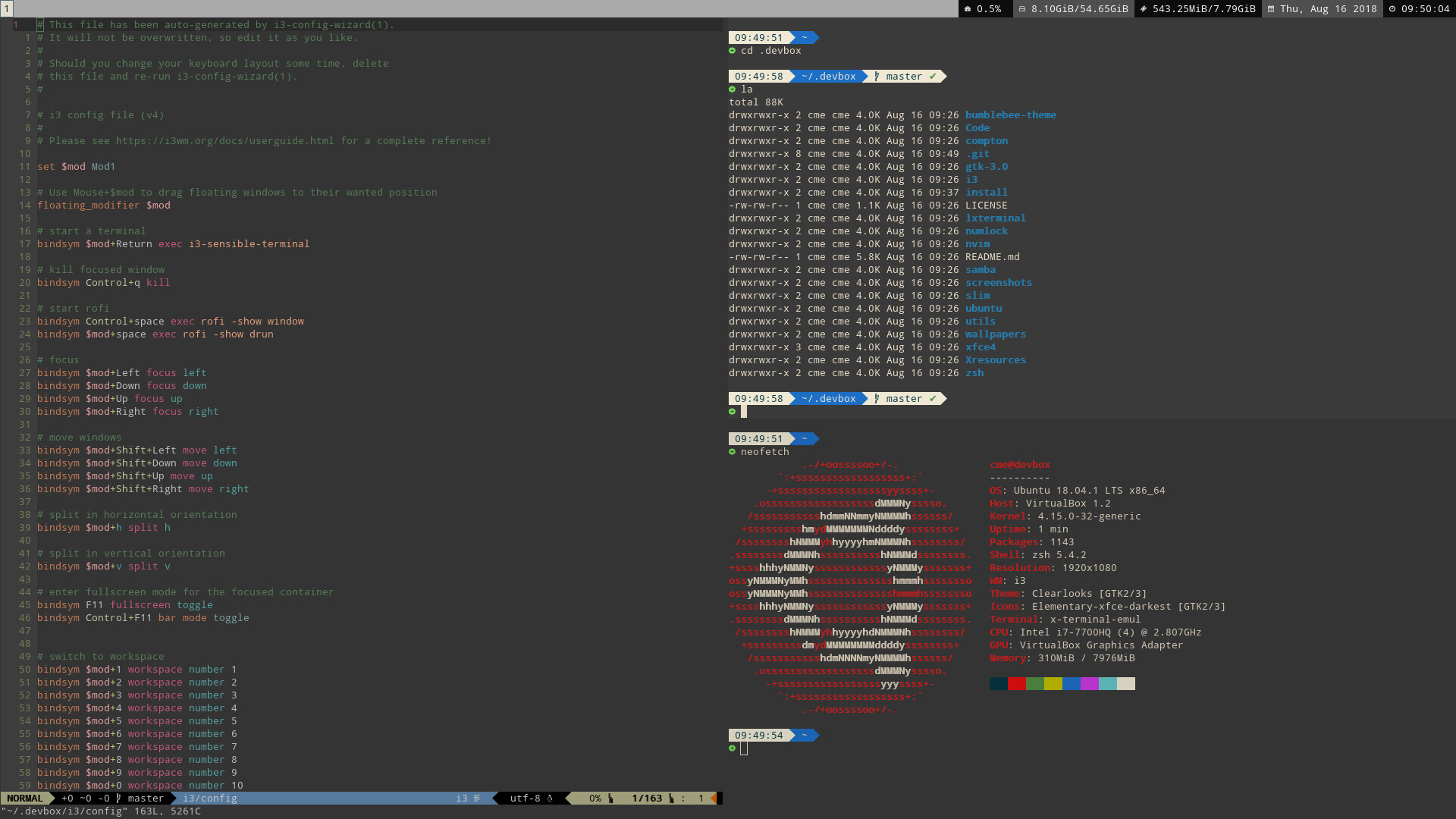Click the calendar icon beside the date
The width and height of the screenshot is (1456, 819).
click(x=1271, y=9)
